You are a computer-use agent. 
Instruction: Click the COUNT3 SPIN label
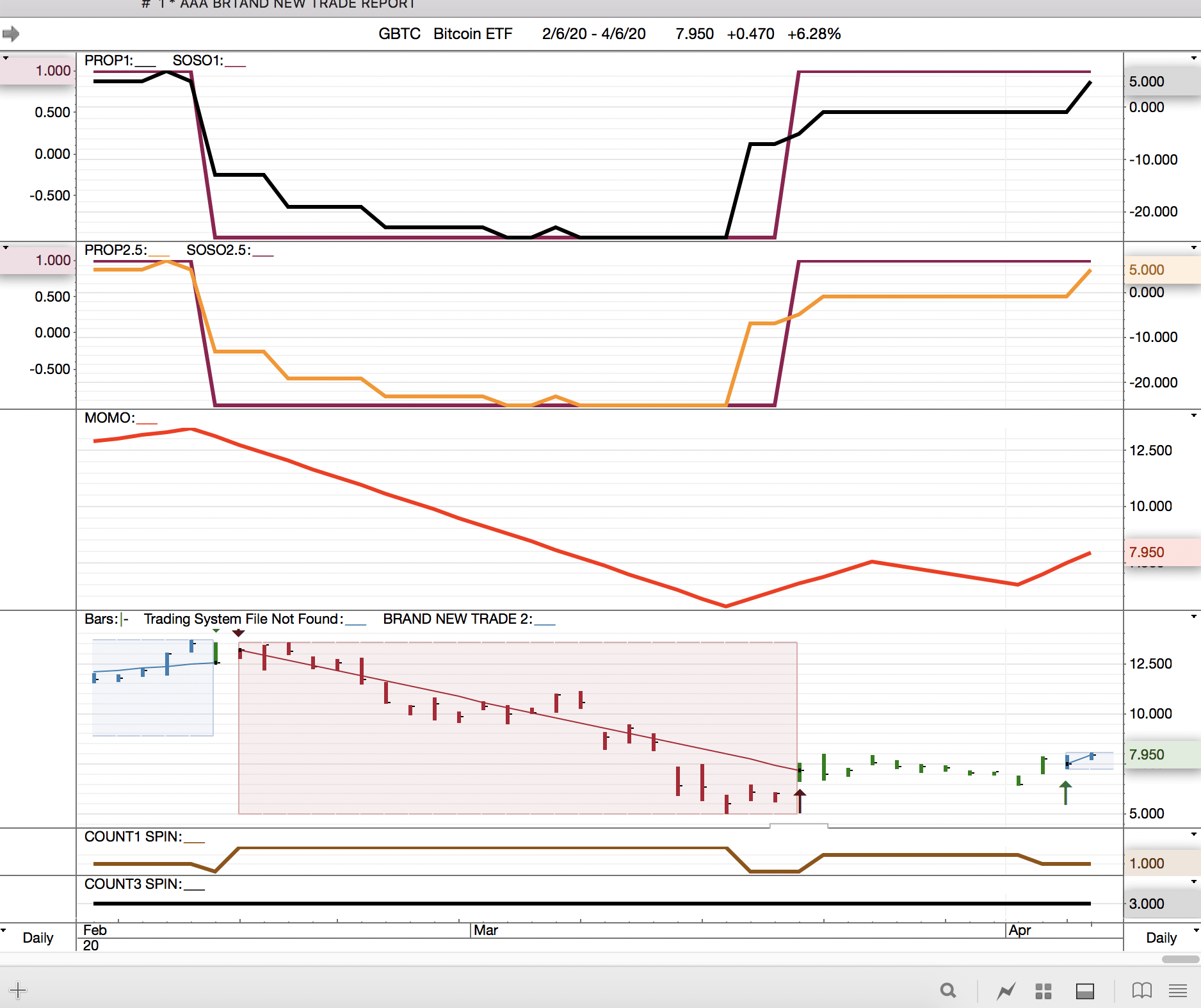[145, 884]
